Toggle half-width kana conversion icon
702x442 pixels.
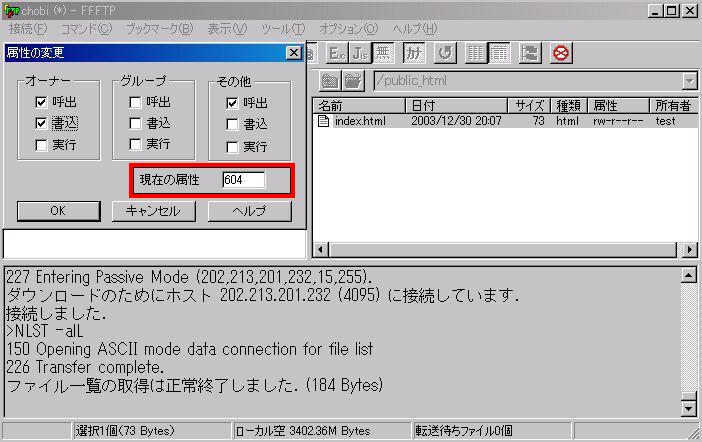click(x=414, y=53)
